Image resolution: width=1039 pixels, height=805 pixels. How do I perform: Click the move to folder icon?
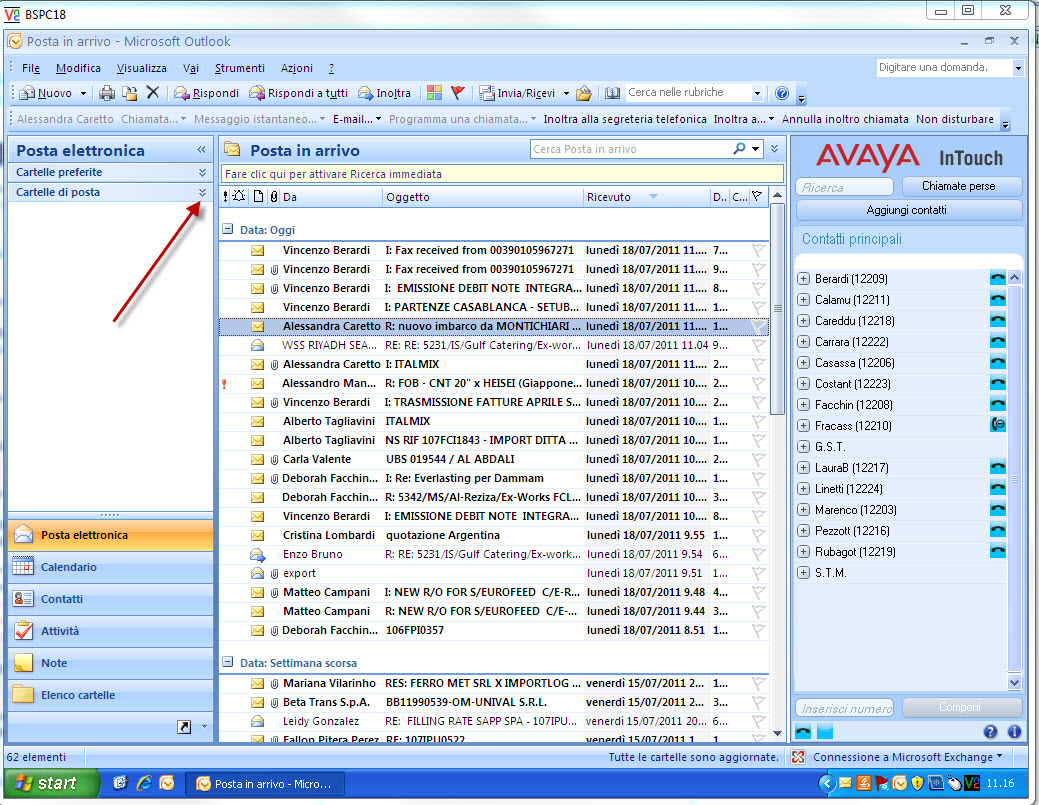130,93
